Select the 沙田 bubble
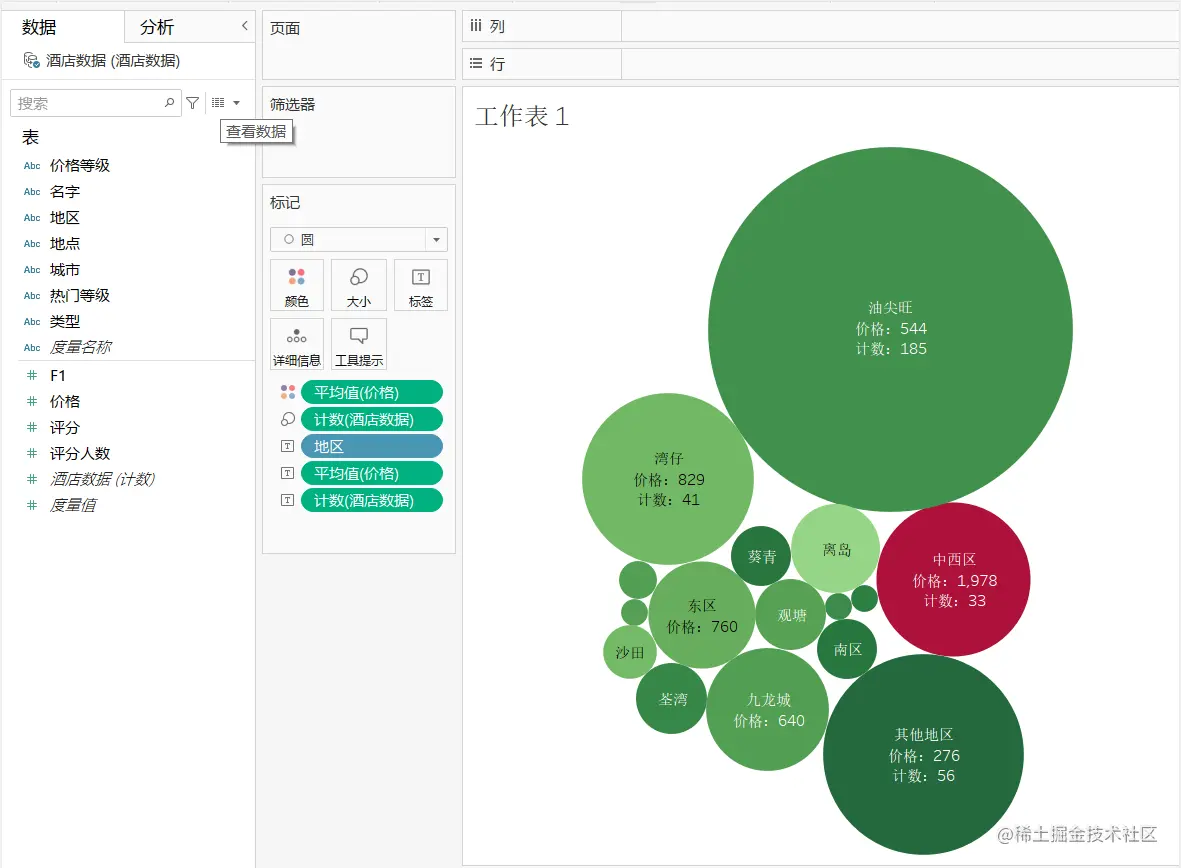 [630, 652]
